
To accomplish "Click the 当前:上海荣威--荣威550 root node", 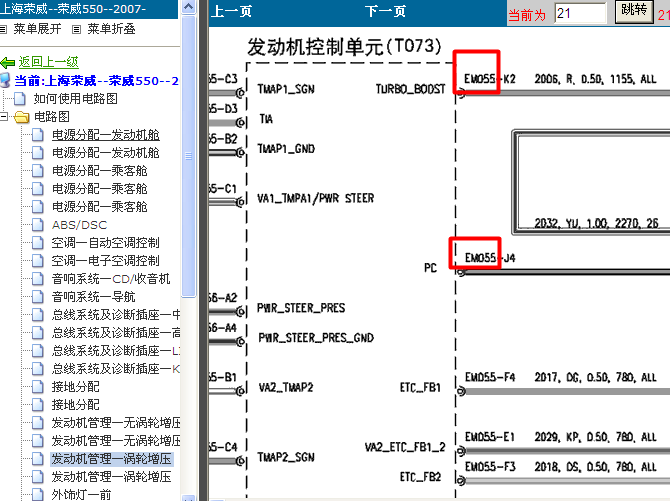I will coord(96,81).
